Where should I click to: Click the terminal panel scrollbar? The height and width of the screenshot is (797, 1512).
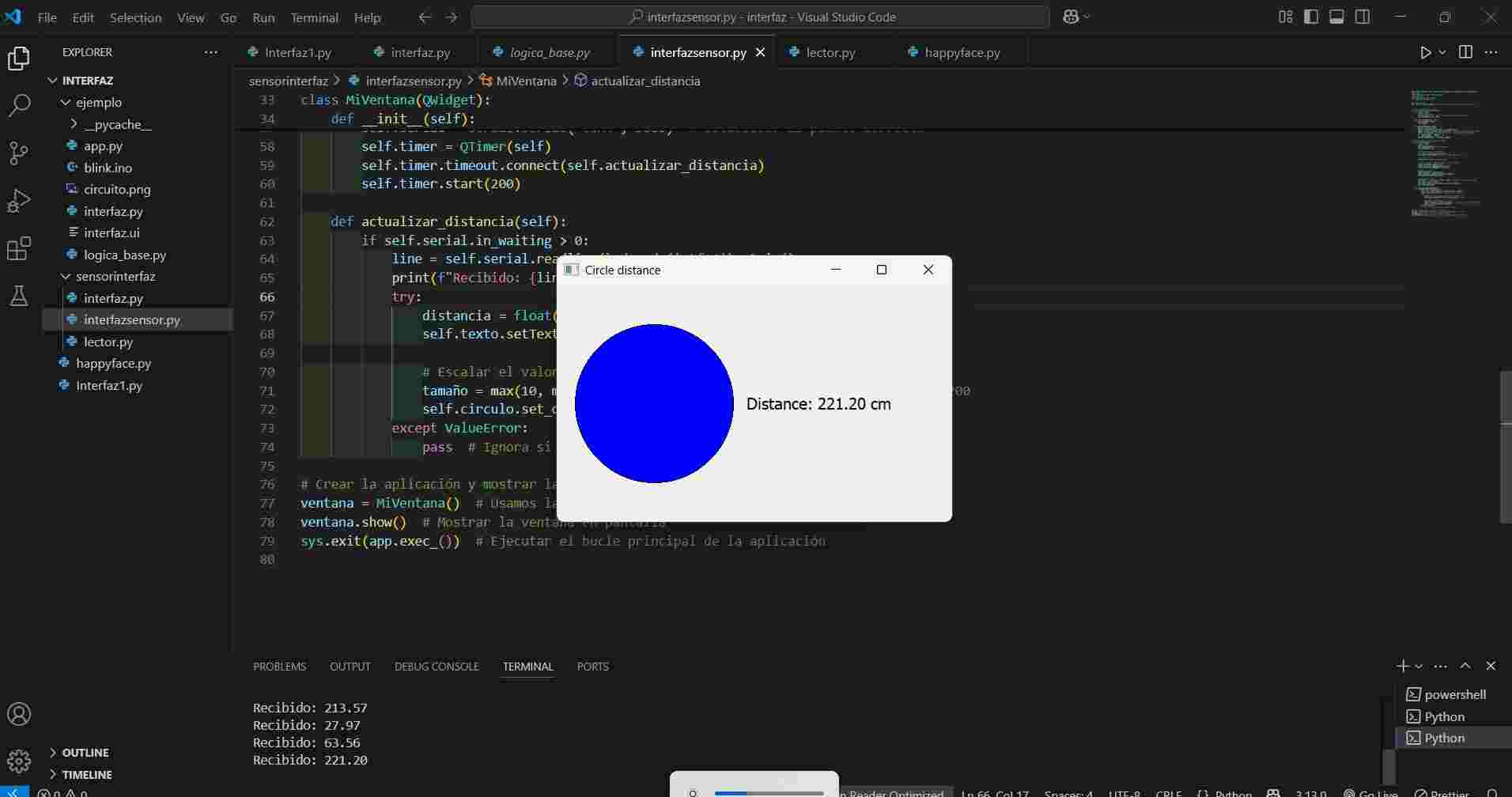pos(1389,765)
